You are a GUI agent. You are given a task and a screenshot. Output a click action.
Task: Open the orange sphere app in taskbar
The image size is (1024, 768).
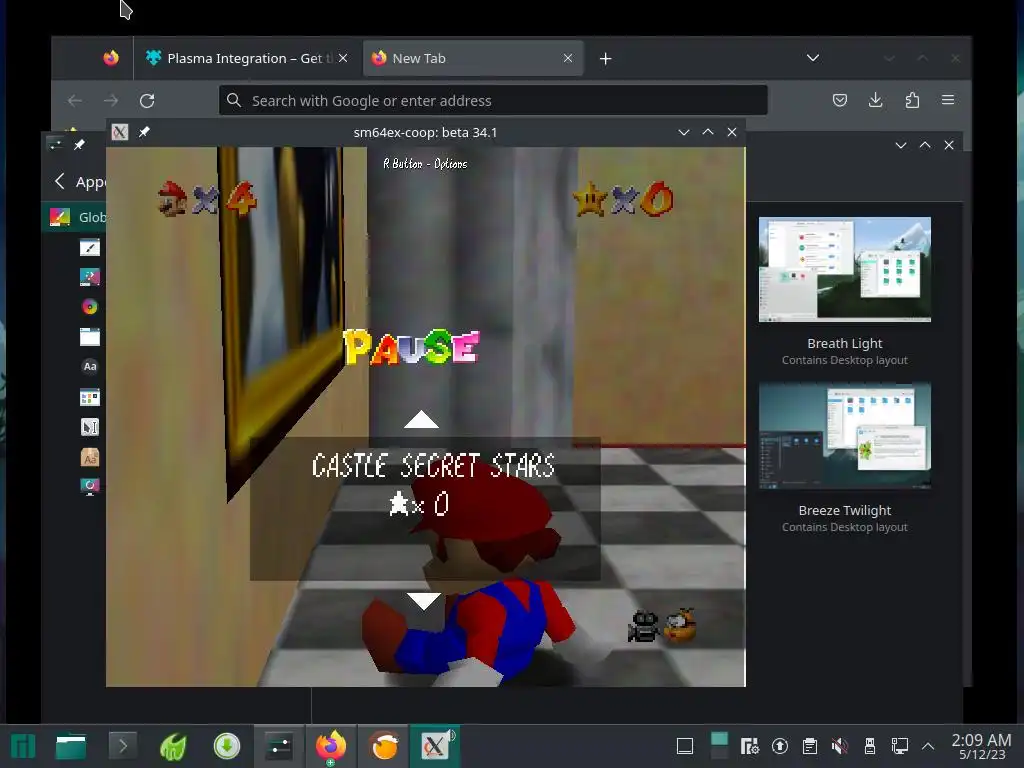(x=383, y=746)
